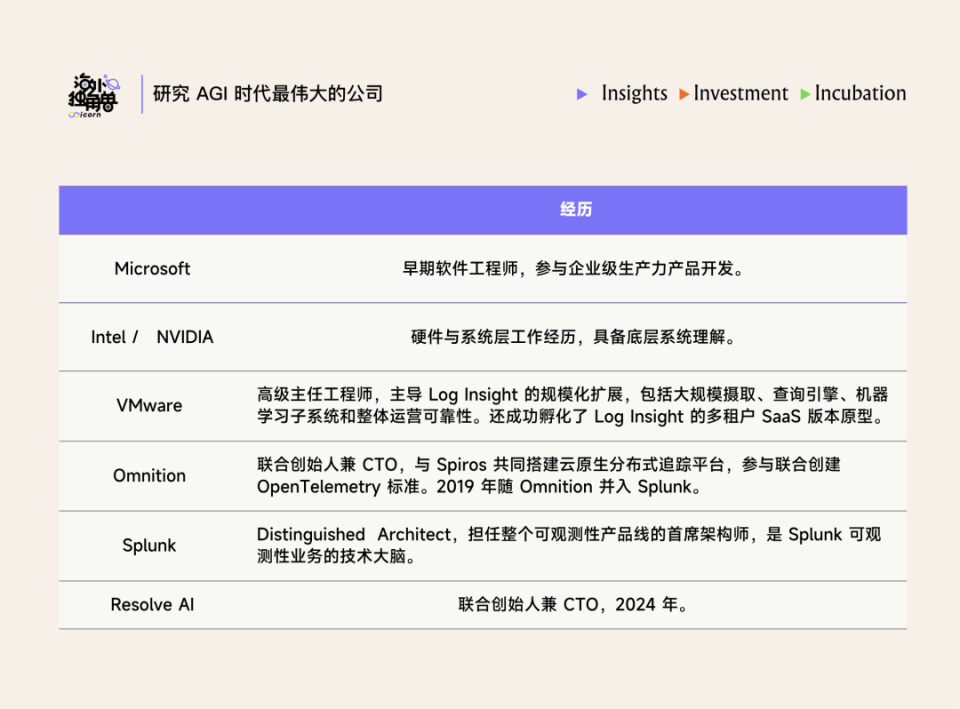Click the description 早期软件工程师，参与企业级生产力产品开发
The width and height of the screenshot is (960, 709).
click(574, 269)
